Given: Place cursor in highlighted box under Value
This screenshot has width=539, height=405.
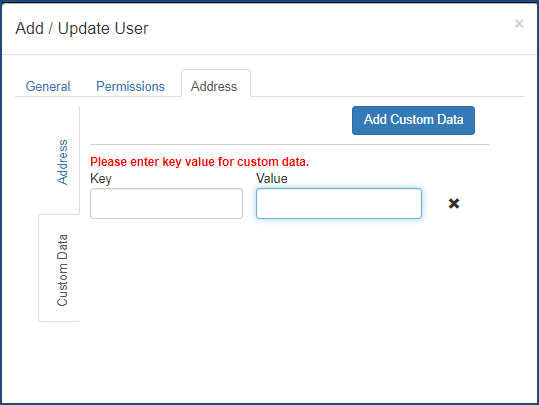Looking at the screenshot, I should coord(339,203).
